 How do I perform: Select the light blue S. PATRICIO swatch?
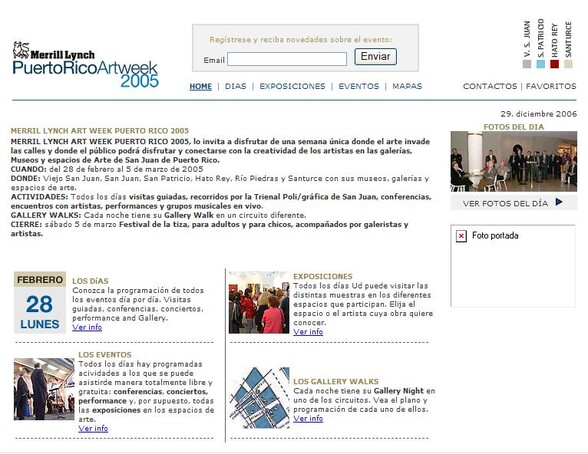(540, 64)
